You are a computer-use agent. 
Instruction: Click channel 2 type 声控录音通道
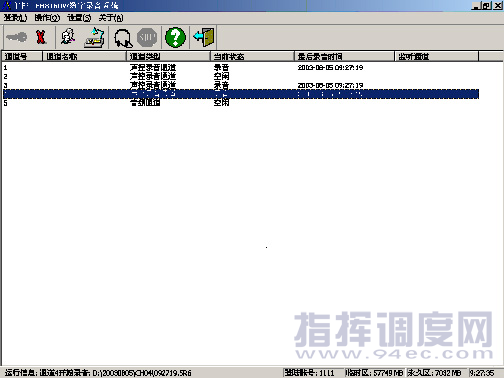coord(153,76)
